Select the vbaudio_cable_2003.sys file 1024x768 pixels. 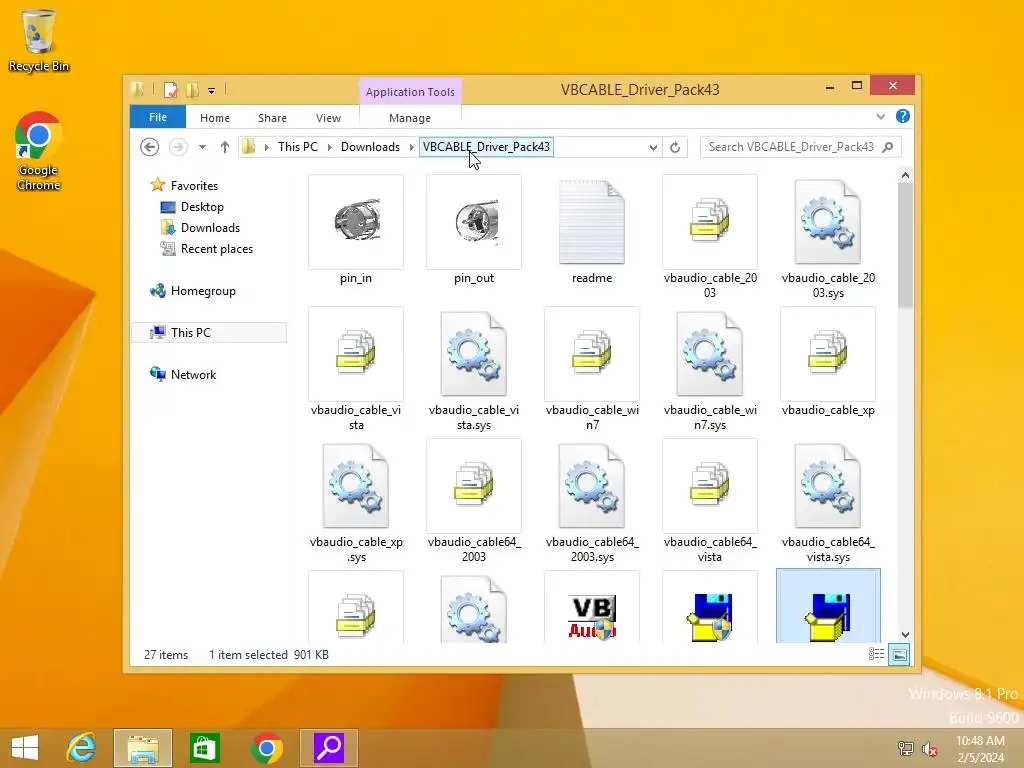[828, 236]
